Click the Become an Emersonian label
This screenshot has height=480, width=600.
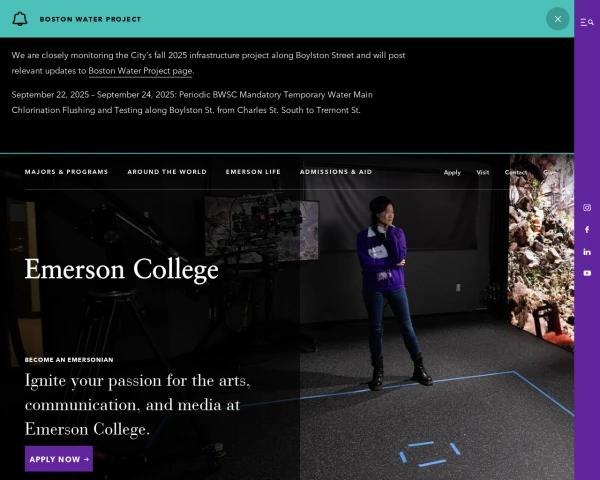(69, 360)
